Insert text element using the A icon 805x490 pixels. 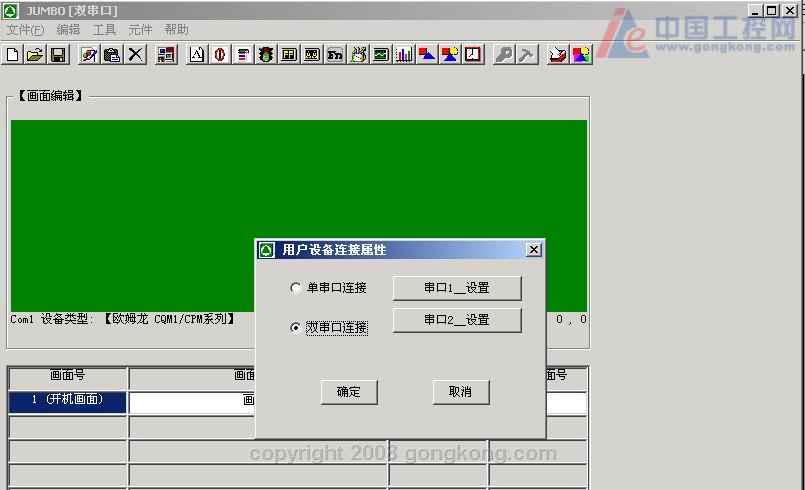pos(197,54)
